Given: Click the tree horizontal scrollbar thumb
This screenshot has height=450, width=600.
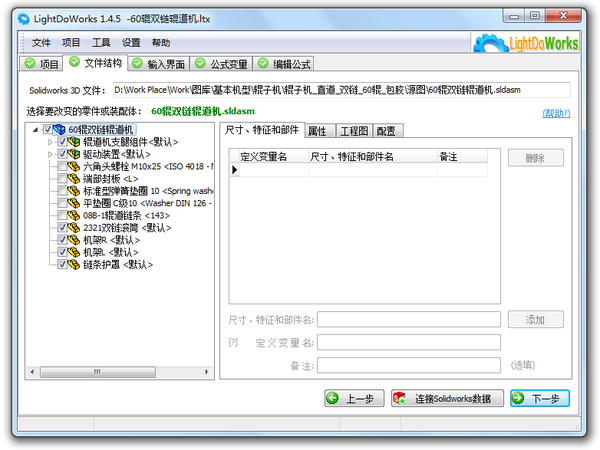Looking at the screenshot, I should (98, 372).
